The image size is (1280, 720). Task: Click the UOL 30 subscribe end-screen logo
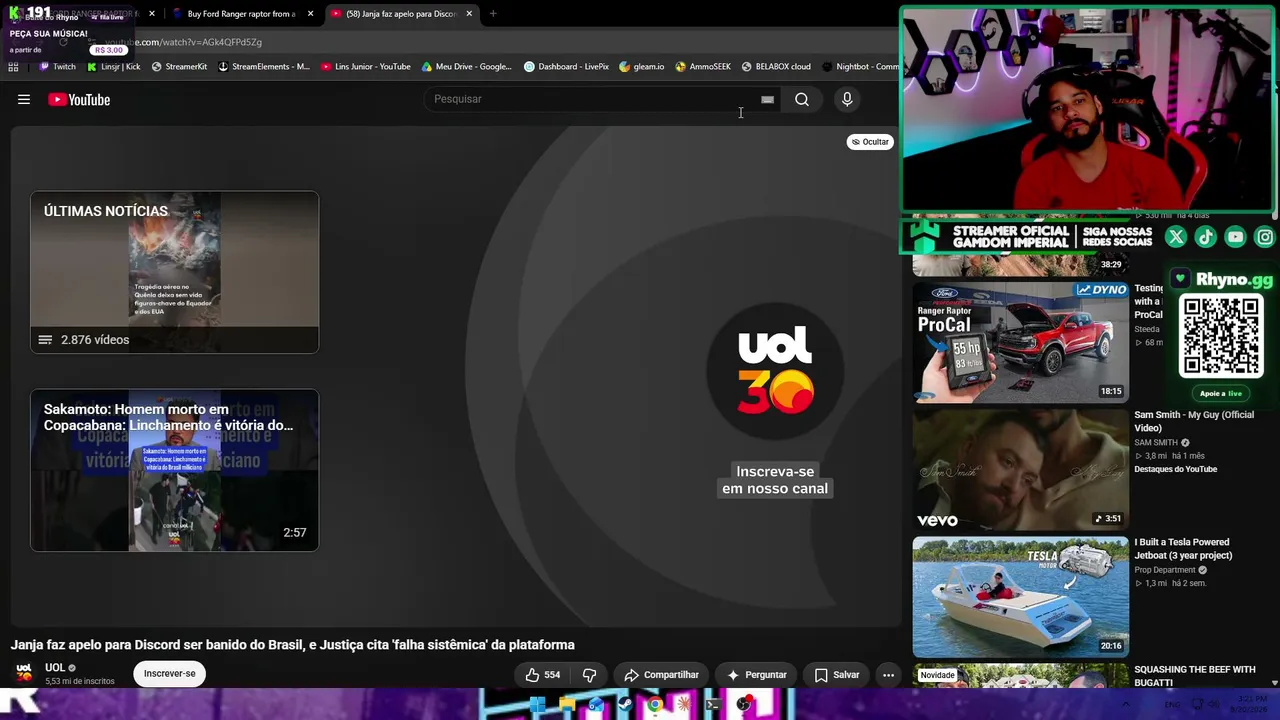[775, 371]
